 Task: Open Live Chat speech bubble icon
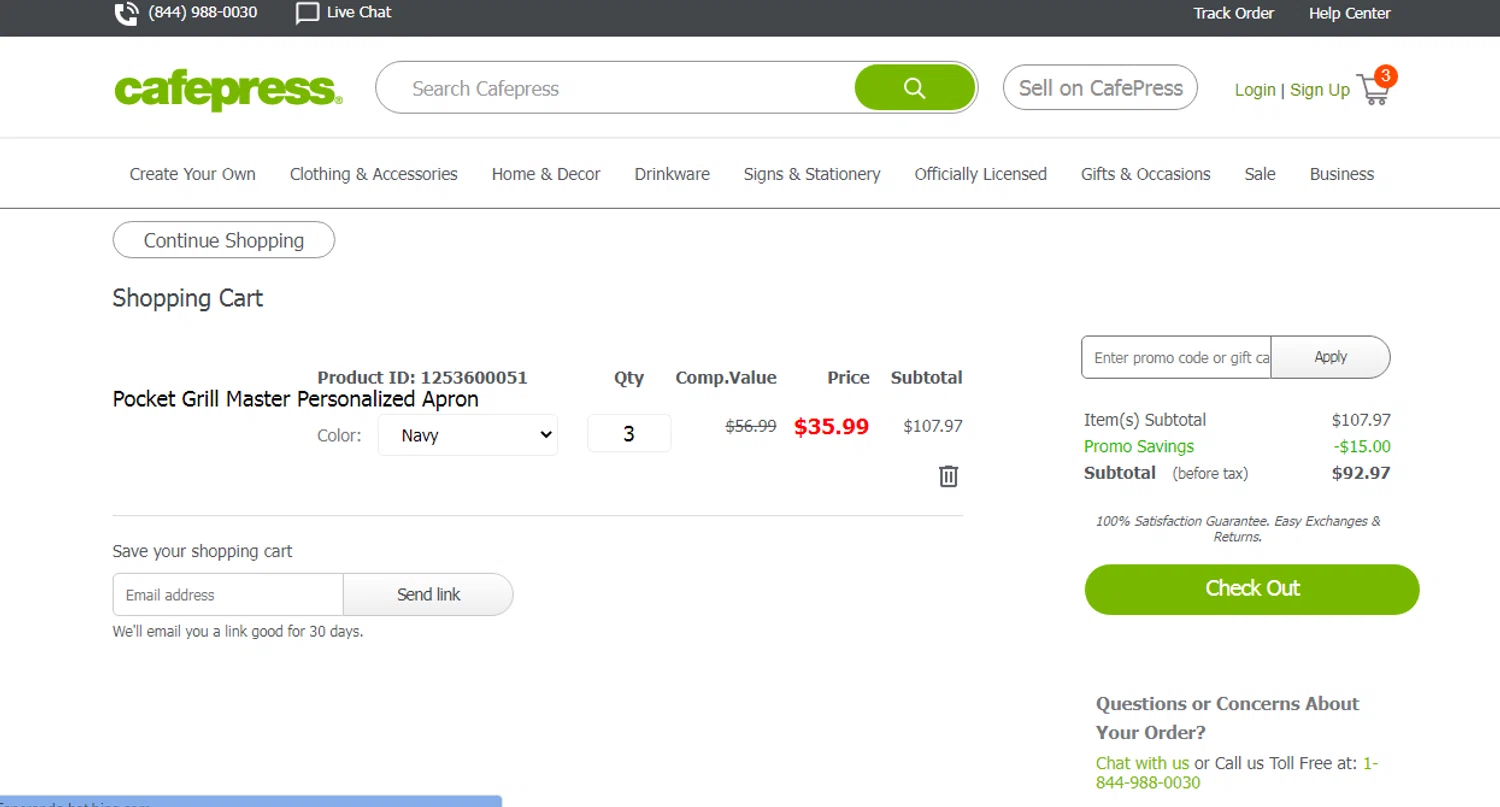coord(308,13)
